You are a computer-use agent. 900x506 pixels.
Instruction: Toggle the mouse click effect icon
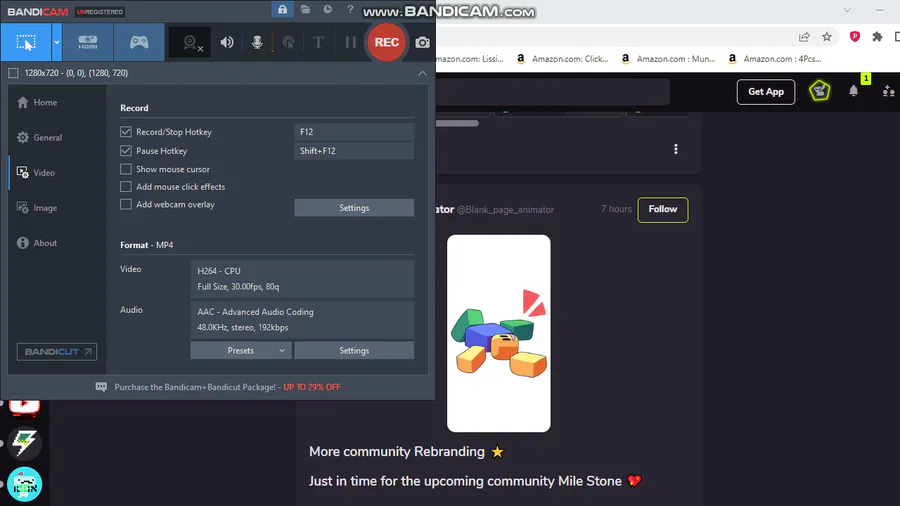click(x=289, y=42)
